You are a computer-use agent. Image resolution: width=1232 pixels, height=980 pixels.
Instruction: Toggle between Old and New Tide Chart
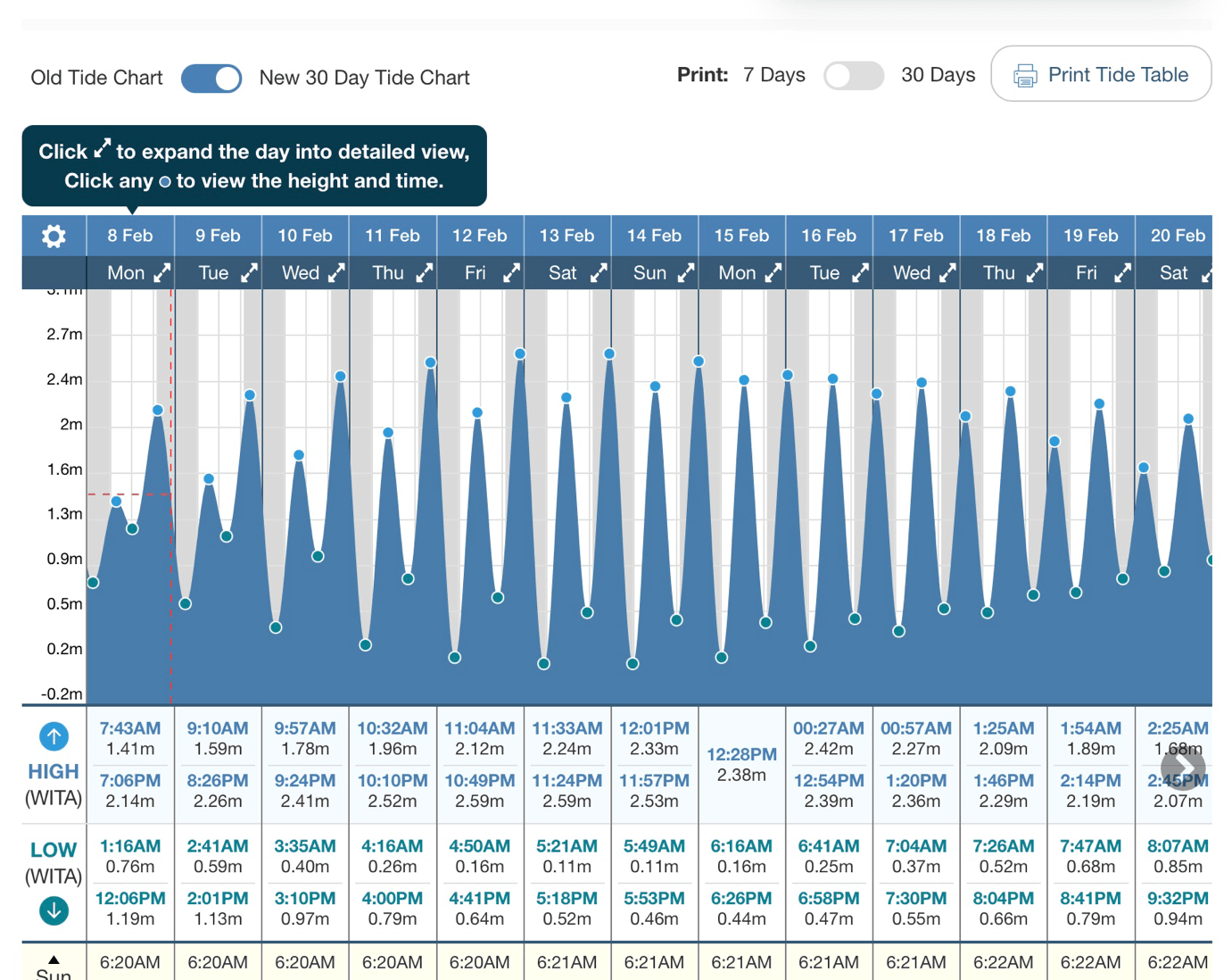(211, 79)
